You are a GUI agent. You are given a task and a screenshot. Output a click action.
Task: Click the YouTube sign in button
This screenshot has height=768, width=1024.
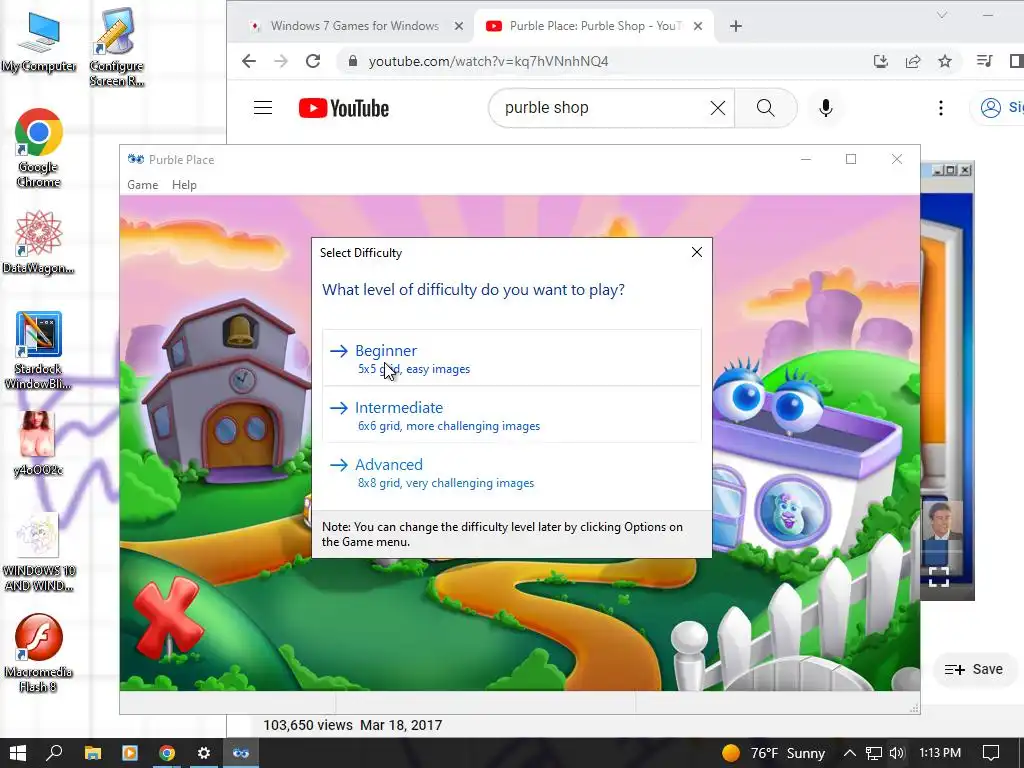pyautogui.click(x=997, y=108)
